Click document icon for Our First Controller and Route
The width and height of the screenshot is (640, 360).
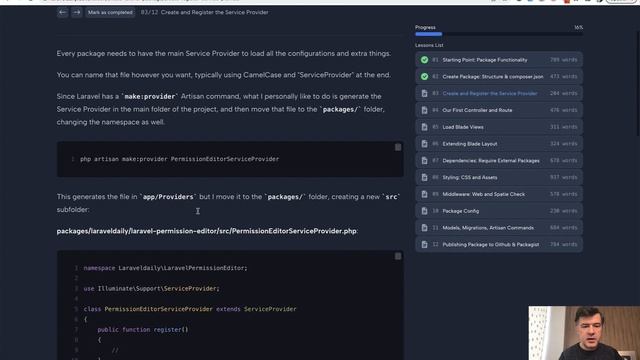424,110
